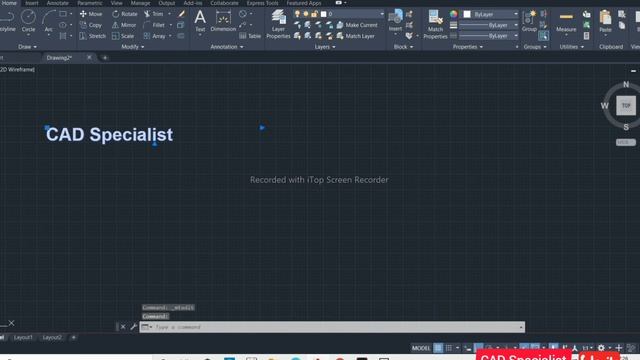The height and width of the screenshot is (360, 640).
Task: Select the Dimension tool
Action: [223, 21]
